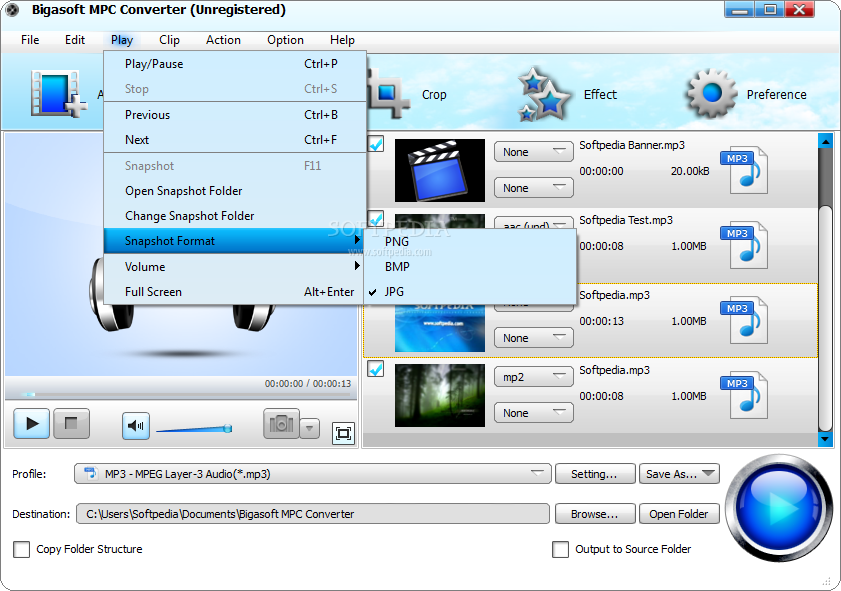Uncheck the last Softpedia.mp3 row's checkbox
This screenshot has width=841, height=591.
pyautogui.click(x=376, y=369)
